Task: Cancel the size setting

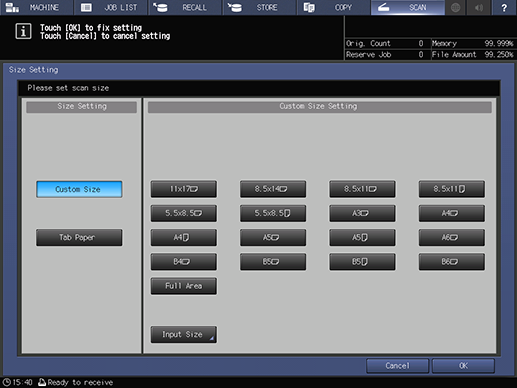Action: click(x=397, y=366)
